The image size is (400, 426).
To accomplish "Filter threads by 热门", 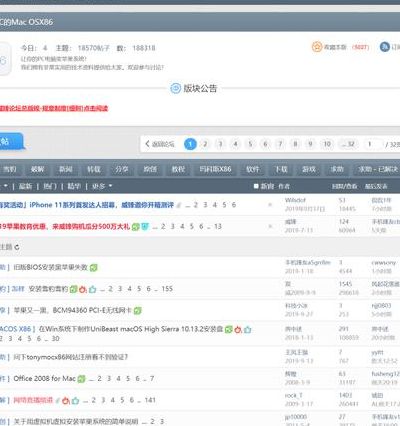I will point(50,186).
